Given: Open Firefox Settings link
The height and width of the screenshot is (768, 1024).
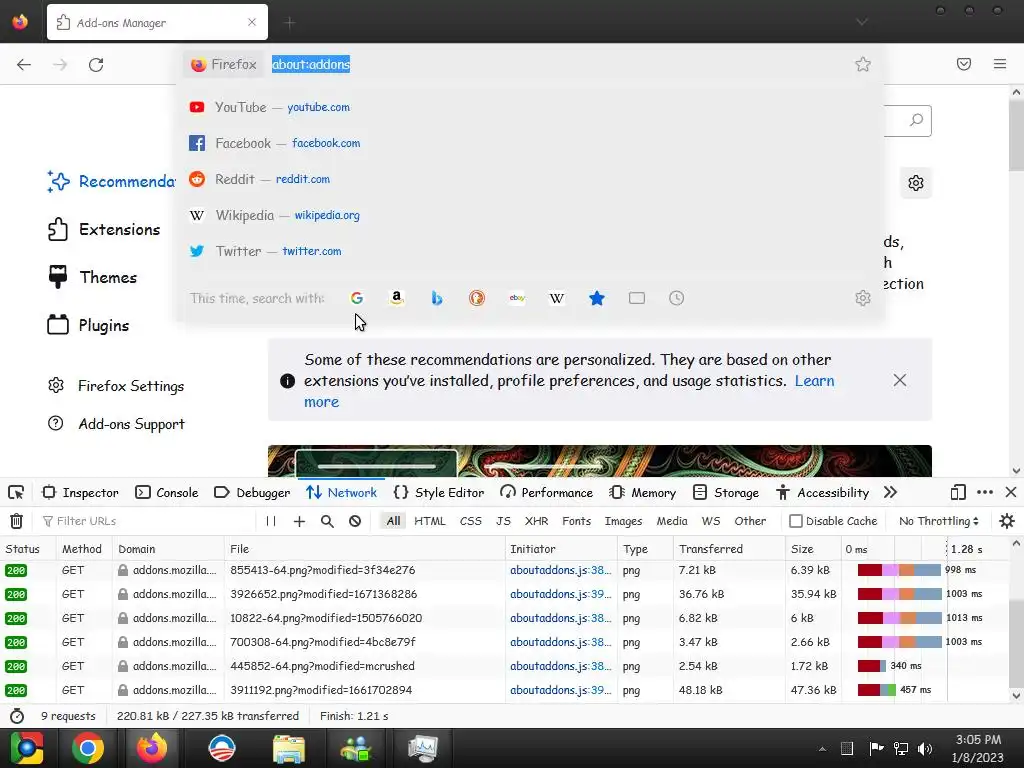Looking at the screenshot, I should pyautogui.click(x=116, y=386).
